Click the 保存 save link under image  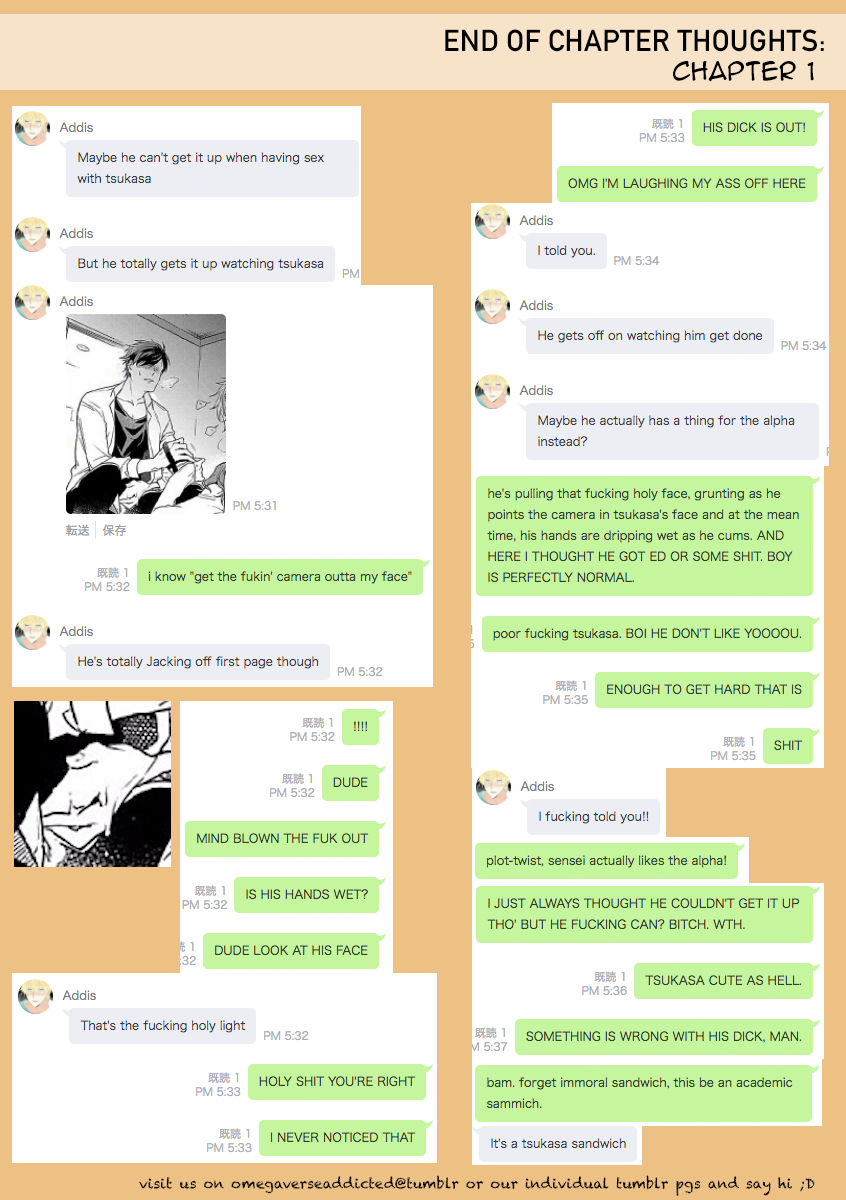point(114,530)
